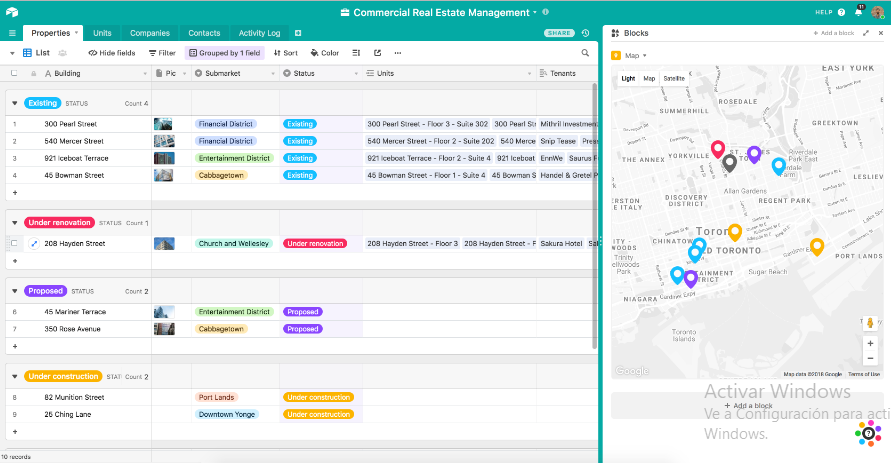Switch map to Light style
Image resolution: width=891 pixels, height=463 pixels.
tap(628, 78)
